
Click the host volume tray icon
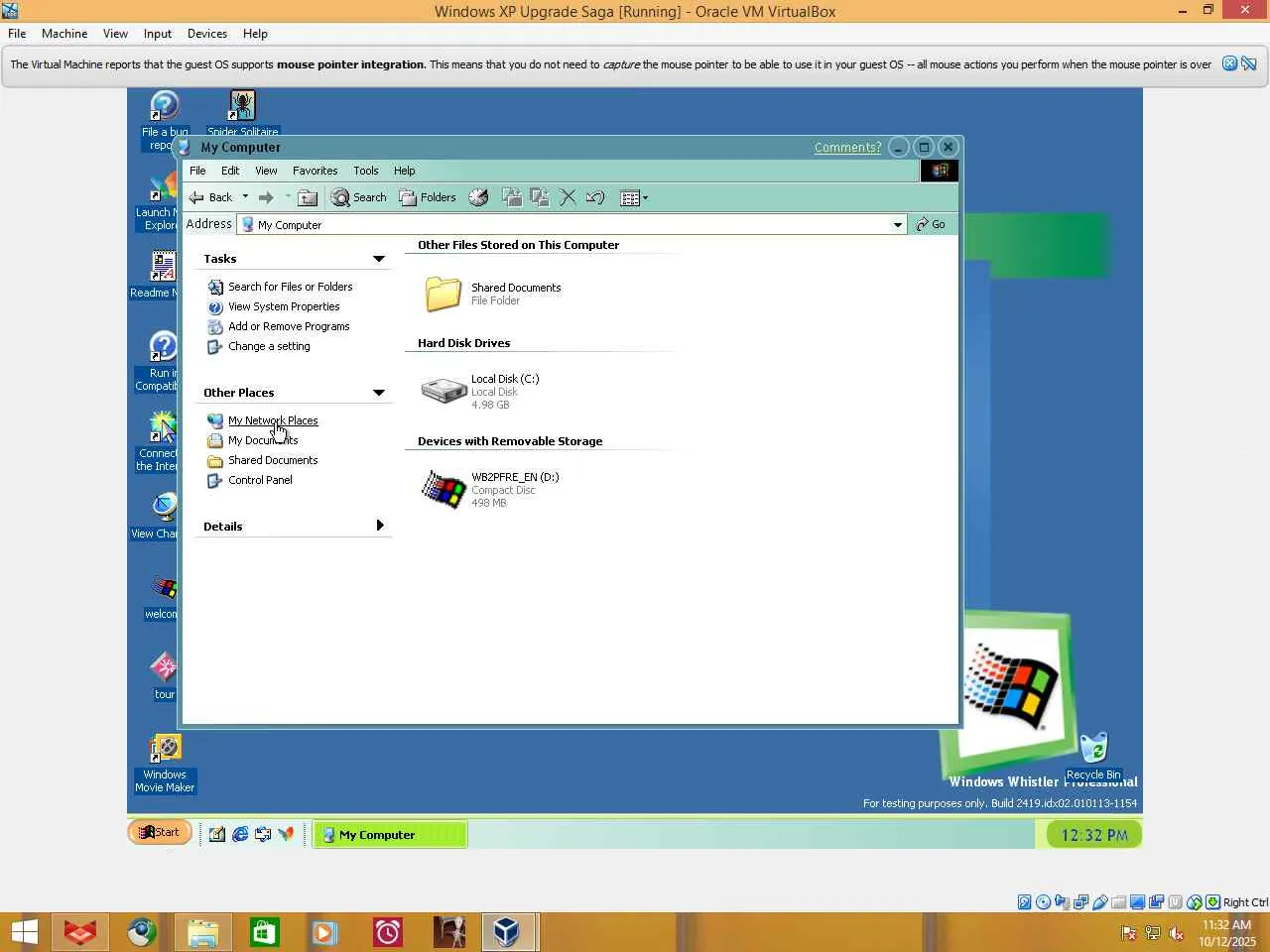click(1176, 933)
